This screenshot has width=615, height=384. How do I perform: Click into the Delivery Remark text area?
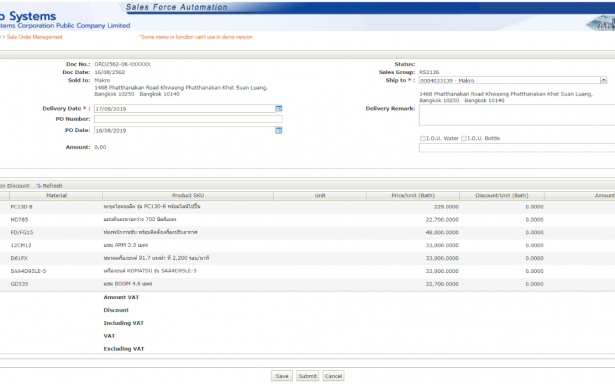coord(517,115)
